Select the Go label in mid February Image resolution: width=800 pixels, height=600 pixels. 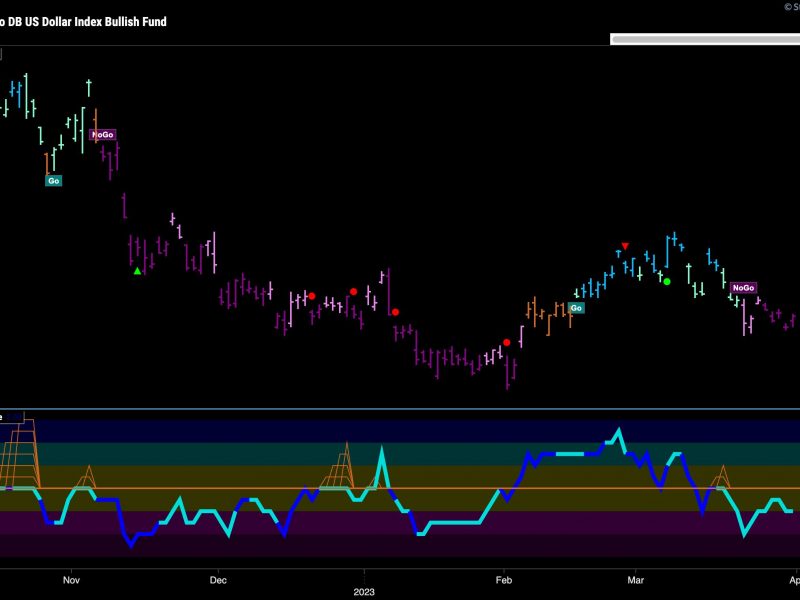pos(576,308)
